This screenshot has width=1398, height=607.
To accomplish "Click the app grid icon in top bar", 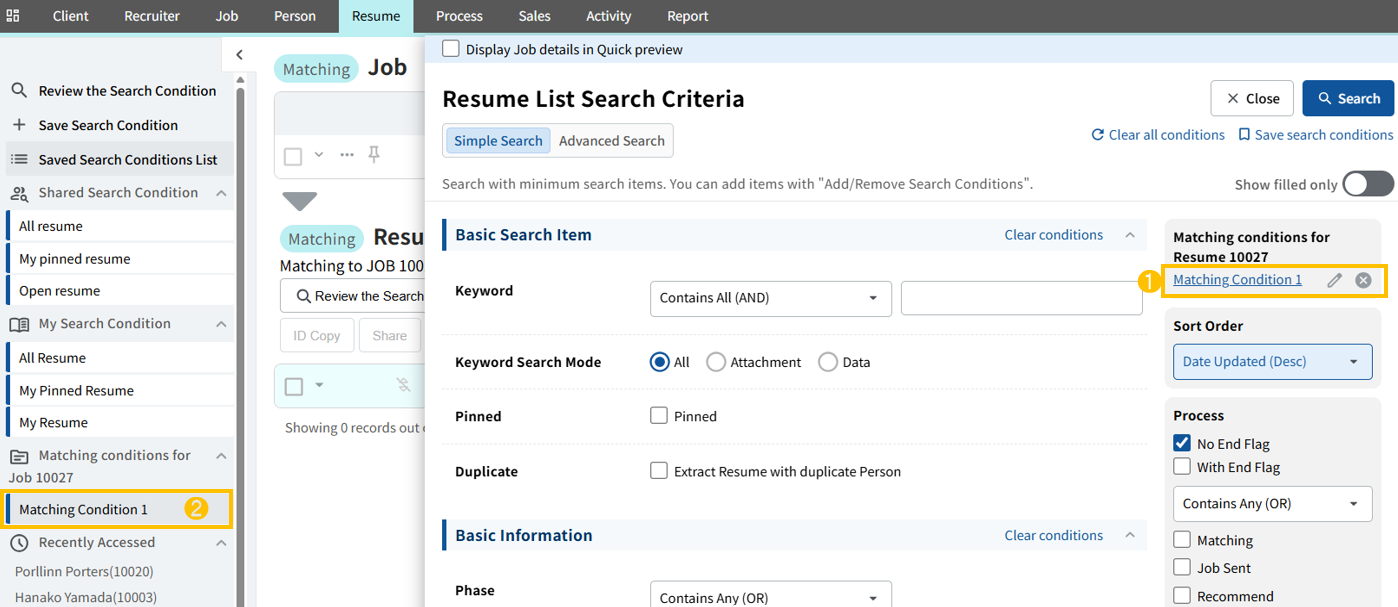I will 13,16.
